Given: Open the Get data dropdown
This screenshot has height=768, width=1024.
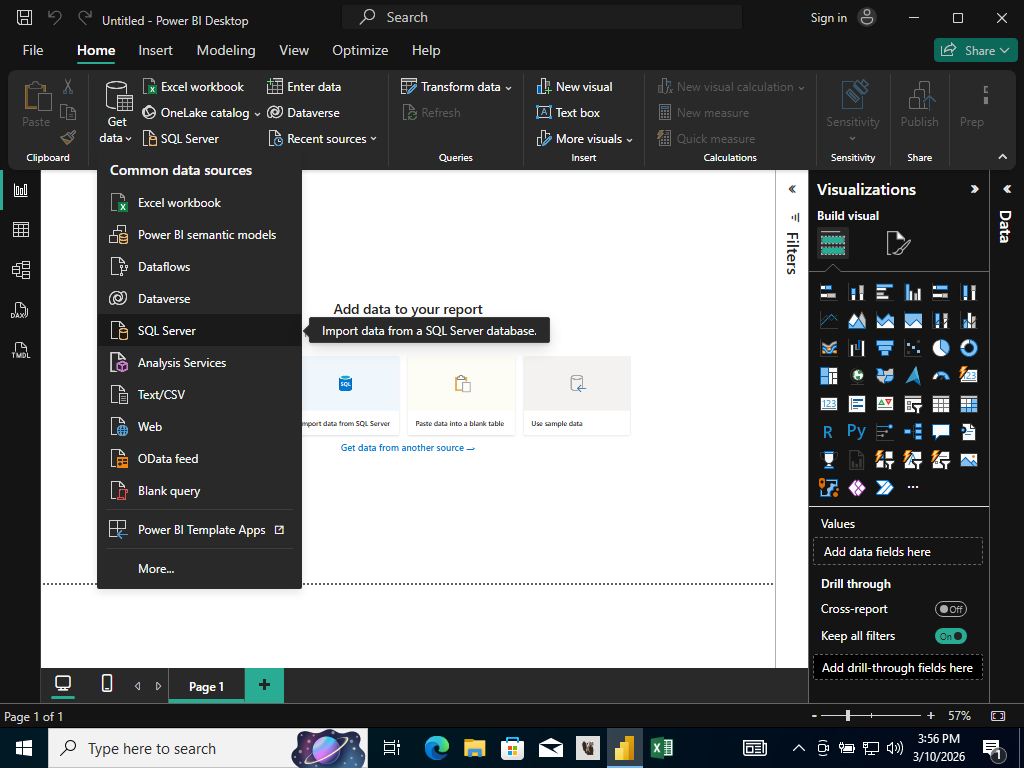Looking at the screenshot, I should click(x=117, y=112).
